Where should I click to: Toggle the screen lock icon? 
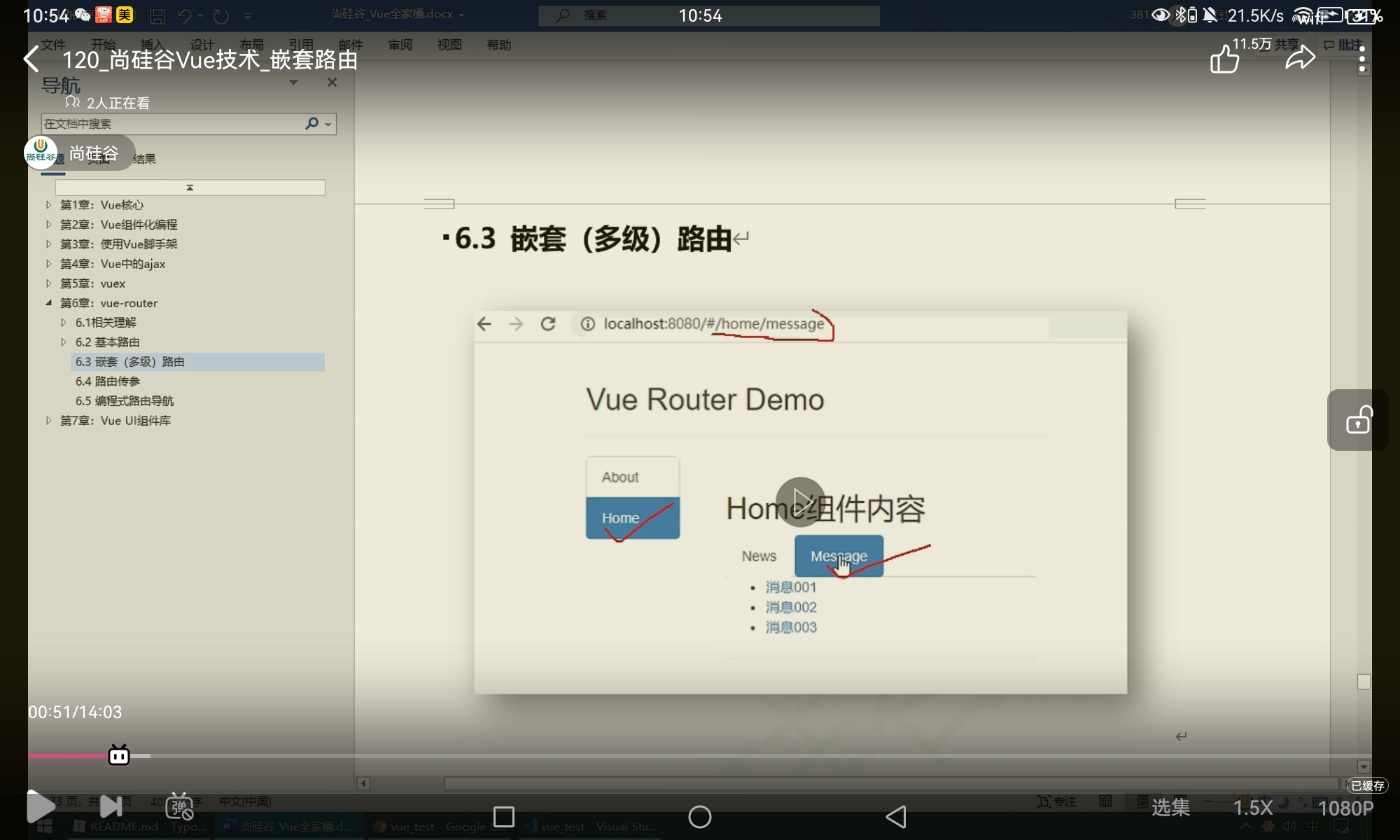(1358, 420)
